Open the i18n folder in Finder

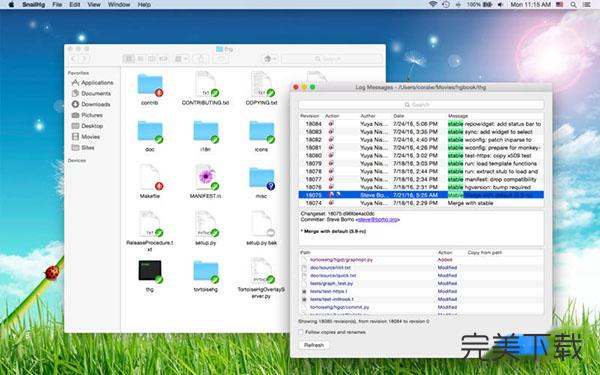pyautogui.click(x=205, y=132)
